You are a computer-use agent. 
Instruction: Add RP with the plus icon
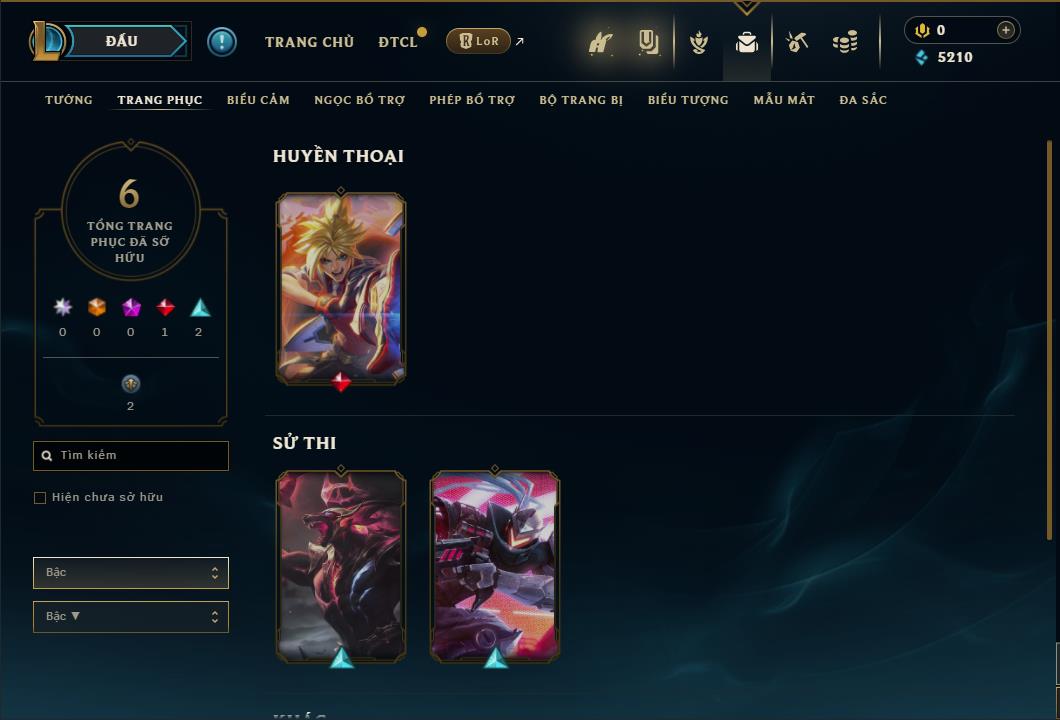[1005, 30]
